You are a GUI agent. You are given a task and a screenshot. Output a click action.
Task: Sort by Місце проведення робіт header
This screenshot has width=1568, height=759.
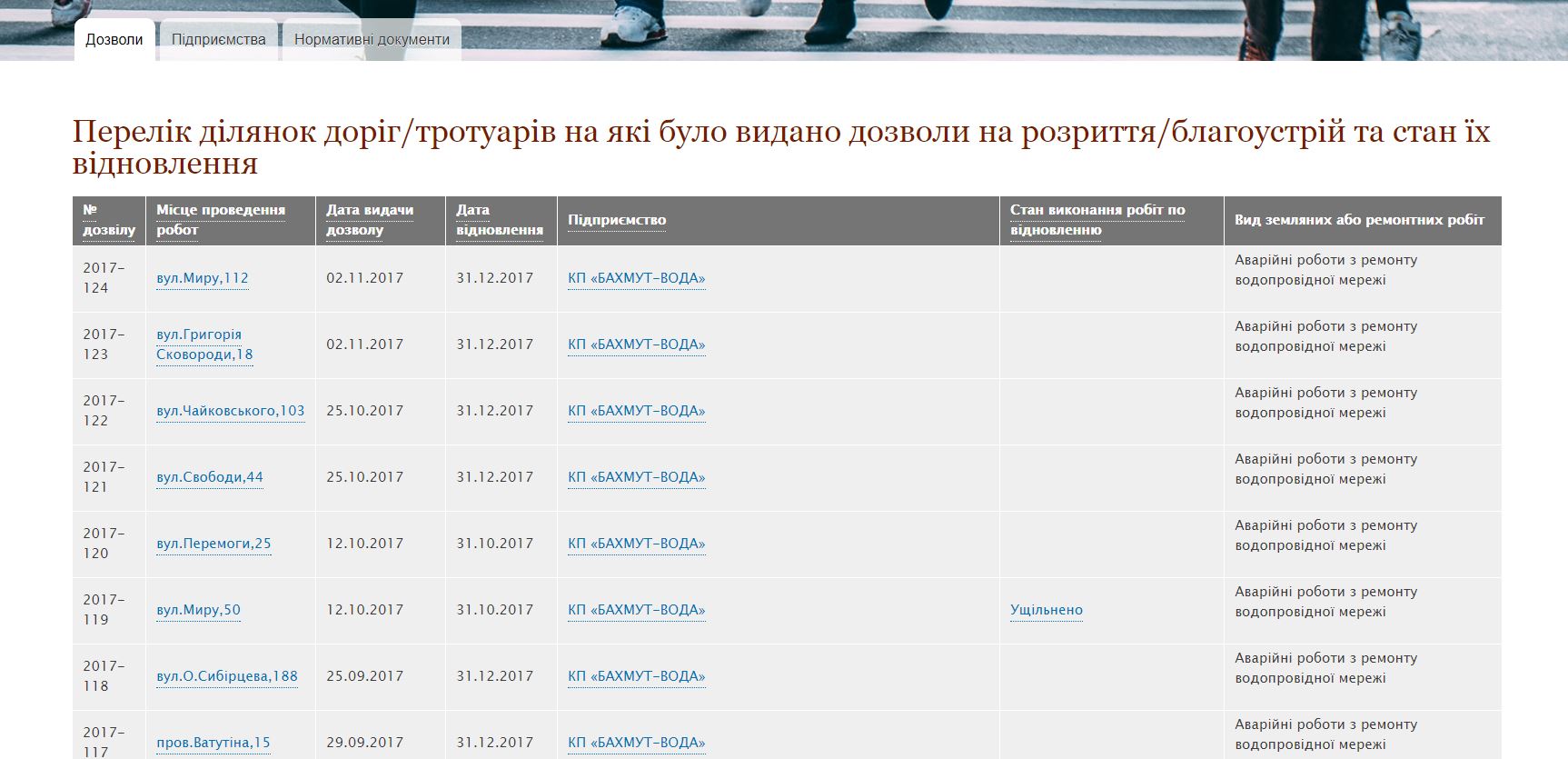pyautogui.click(x=220, y=220)
